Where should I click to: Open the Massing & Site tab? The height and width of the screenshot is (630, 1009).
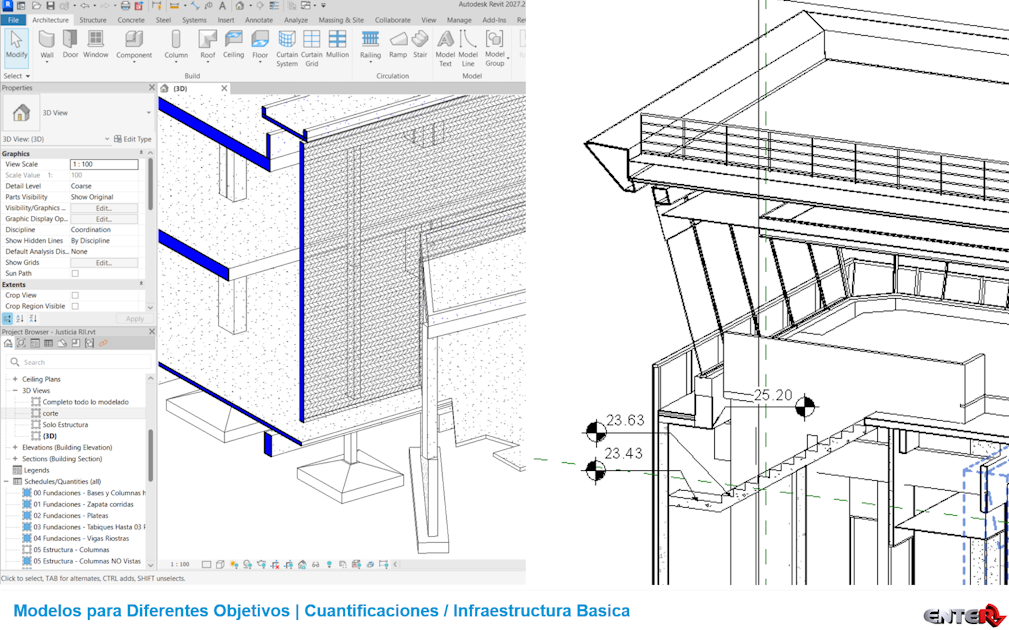tap(341, 20)
